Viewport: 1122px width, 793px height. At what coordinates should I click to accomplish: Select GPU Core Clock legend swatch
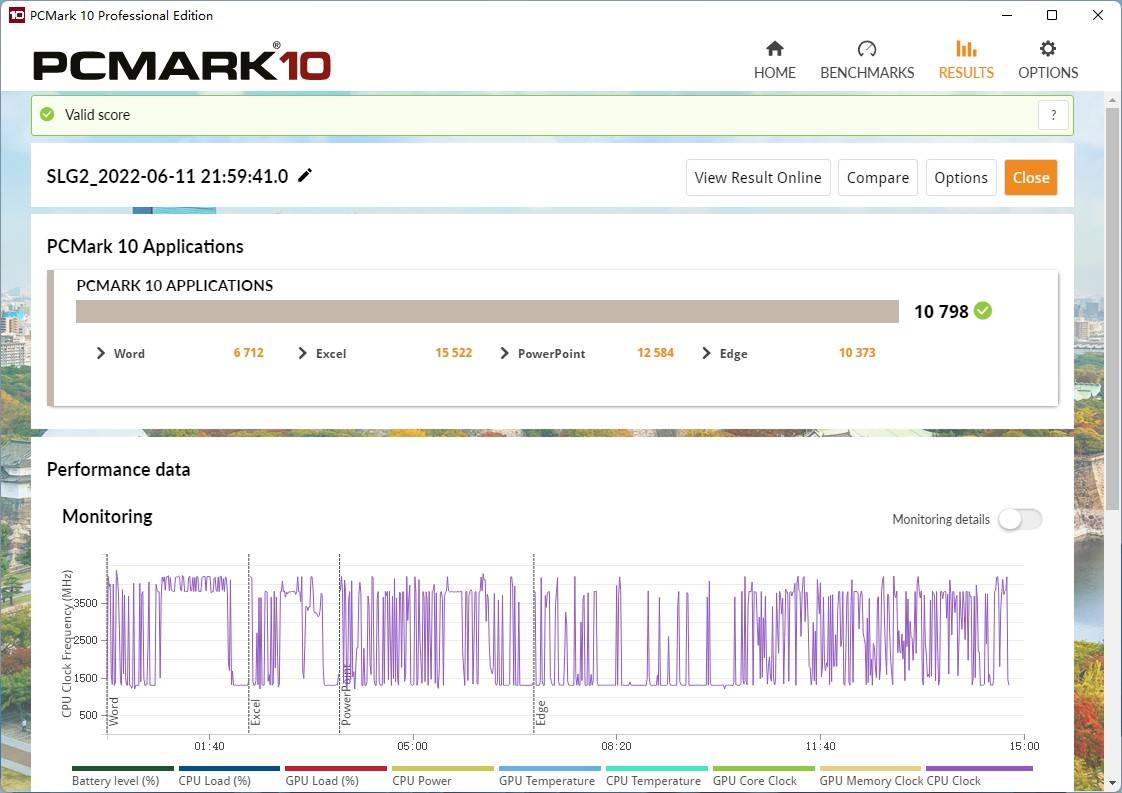click(764, 769)
